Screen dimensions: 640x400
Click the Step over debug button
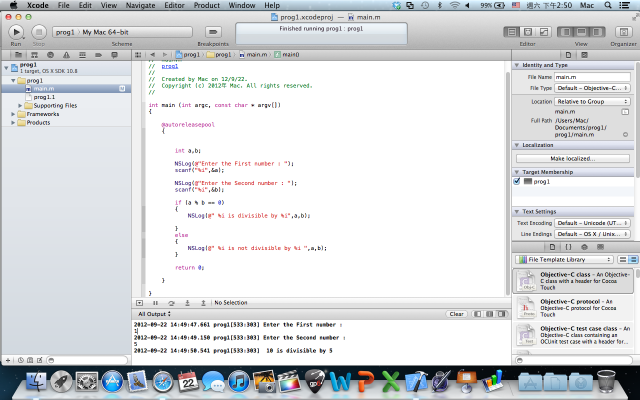(x=171, y=303)
